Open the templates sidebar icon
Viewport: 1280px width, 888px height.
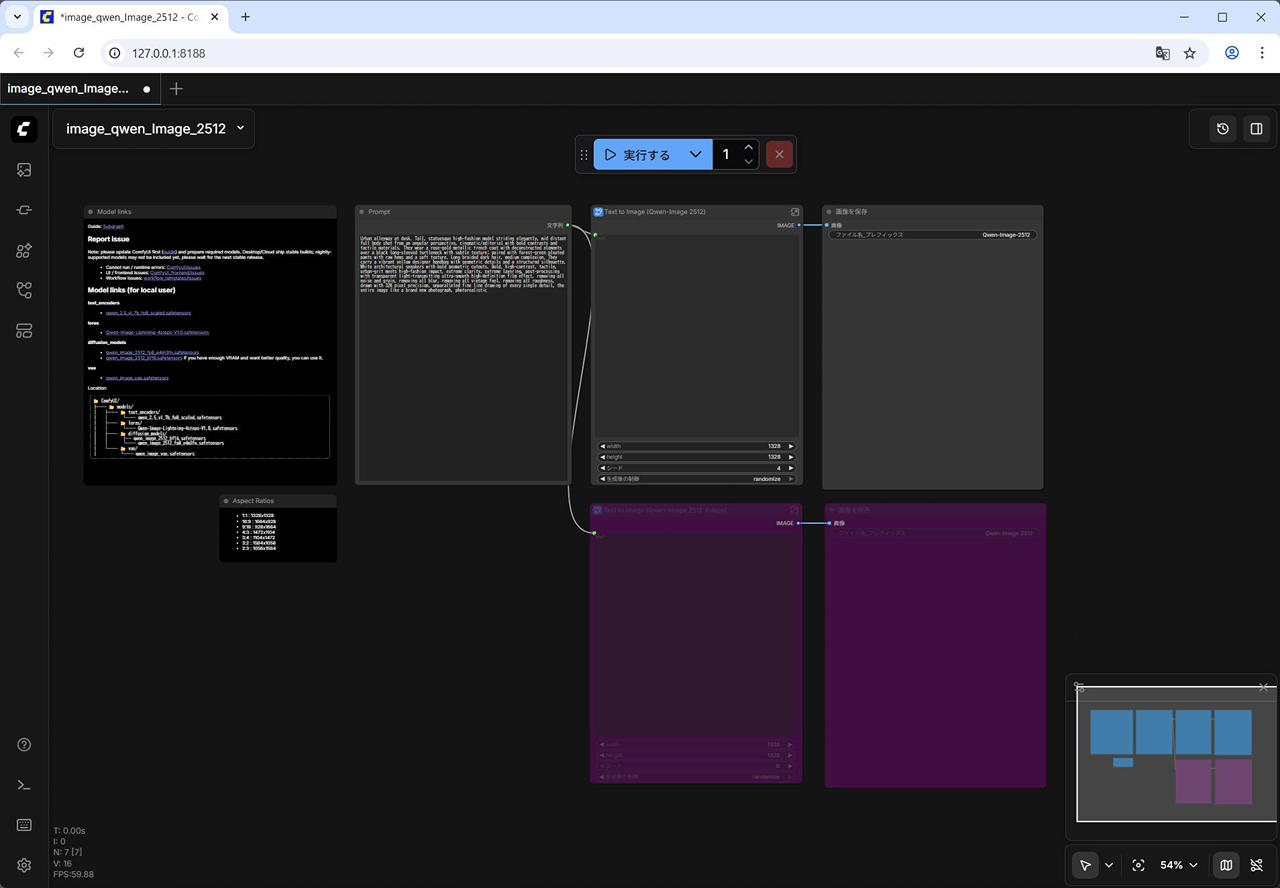click(x=24, y=331)
